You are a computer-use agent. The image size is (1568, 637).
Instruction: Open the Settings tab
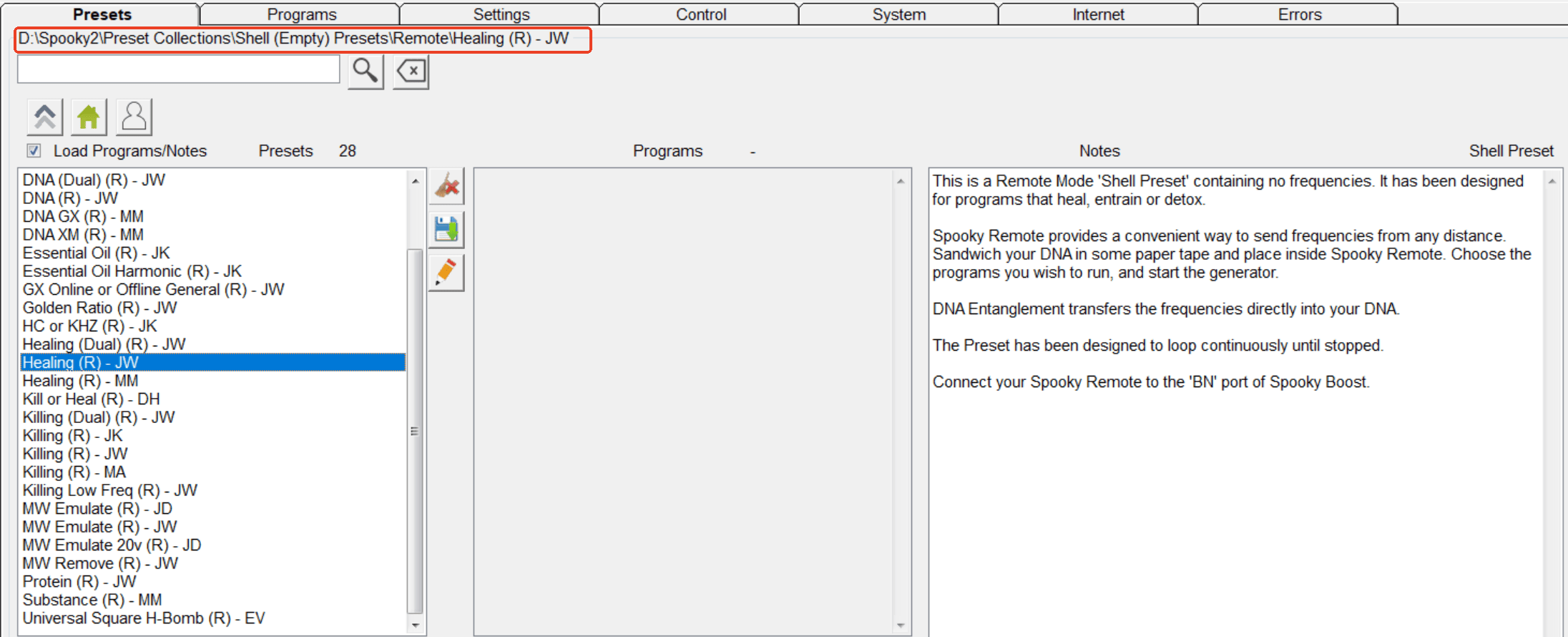pos(501,14)
